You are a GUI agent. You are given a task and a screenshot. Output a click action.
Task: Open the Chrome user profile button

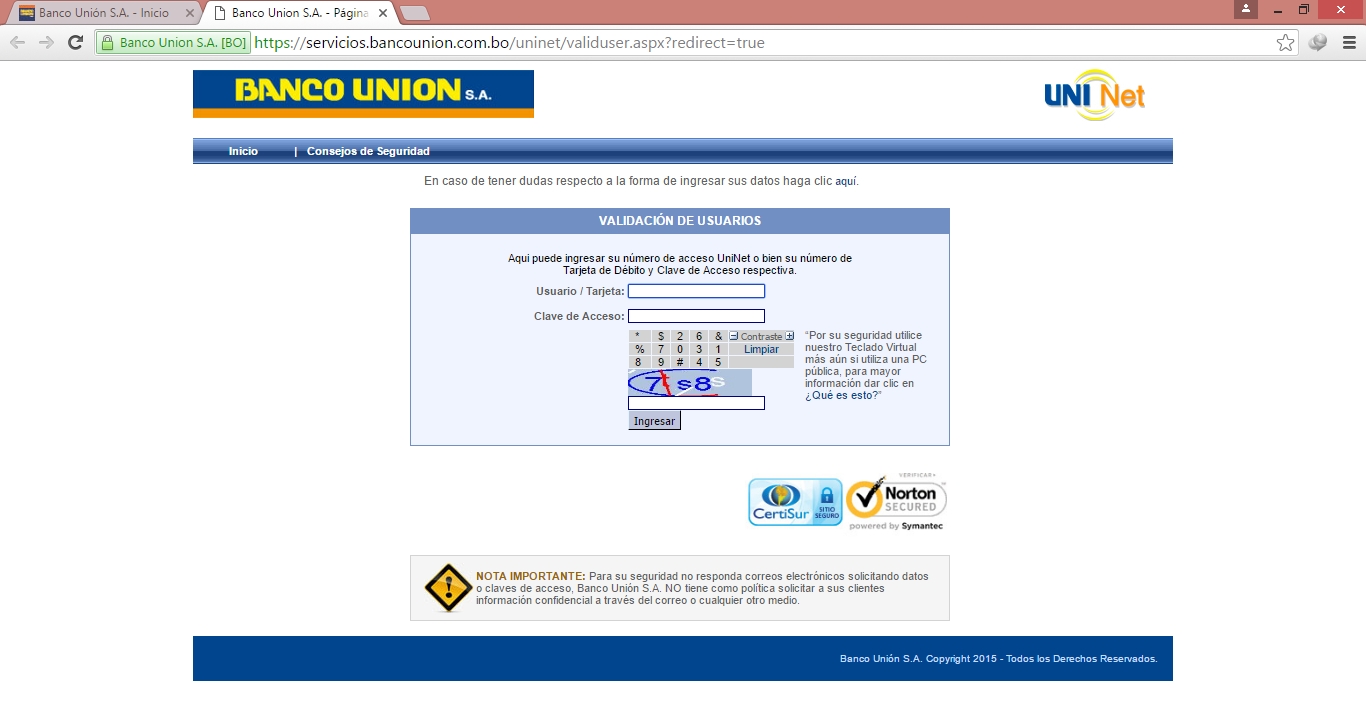point(1245,9)
